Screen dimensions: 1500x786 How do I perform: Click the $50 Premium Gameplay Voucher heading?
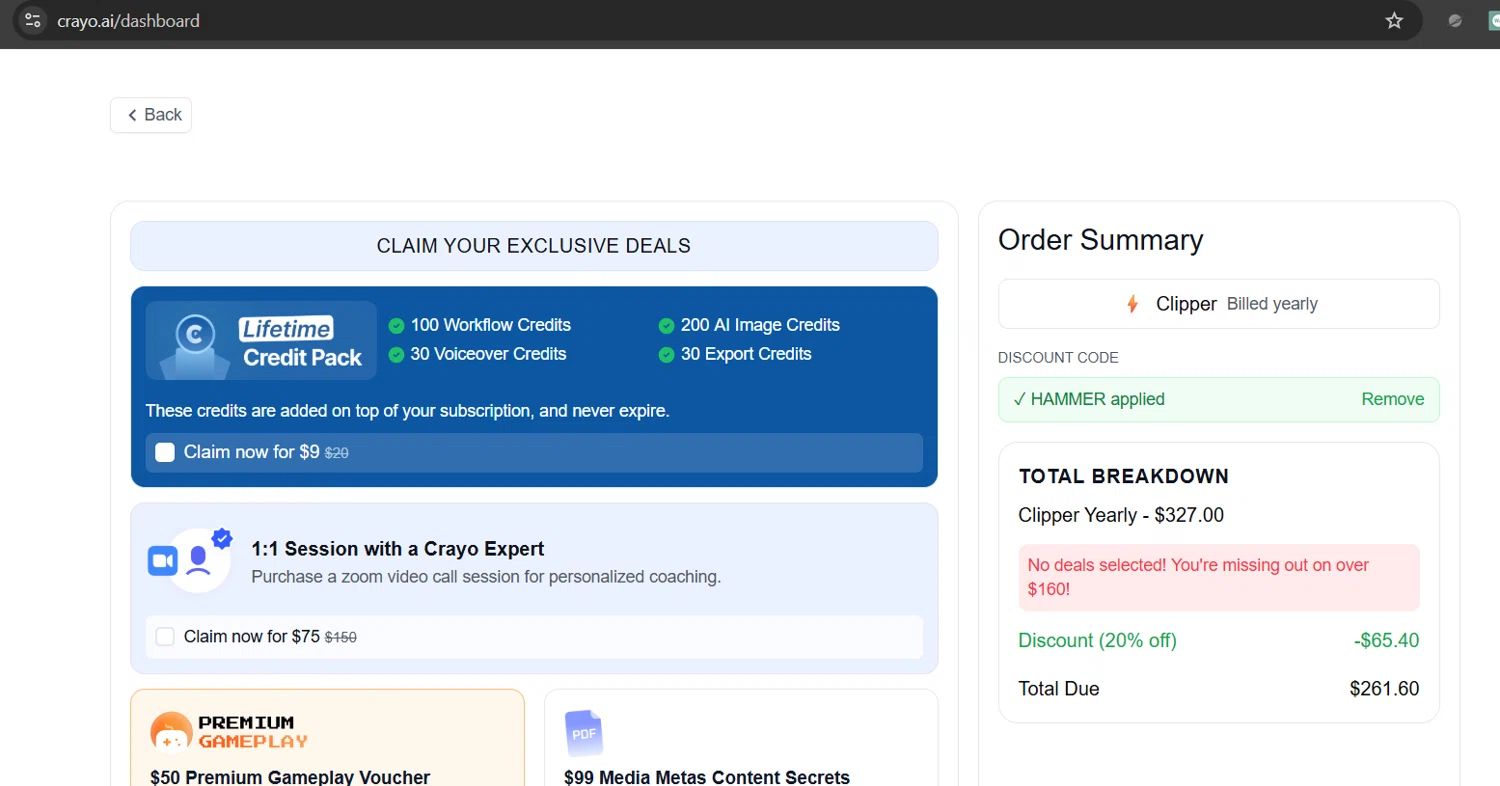tap(290, 777)
